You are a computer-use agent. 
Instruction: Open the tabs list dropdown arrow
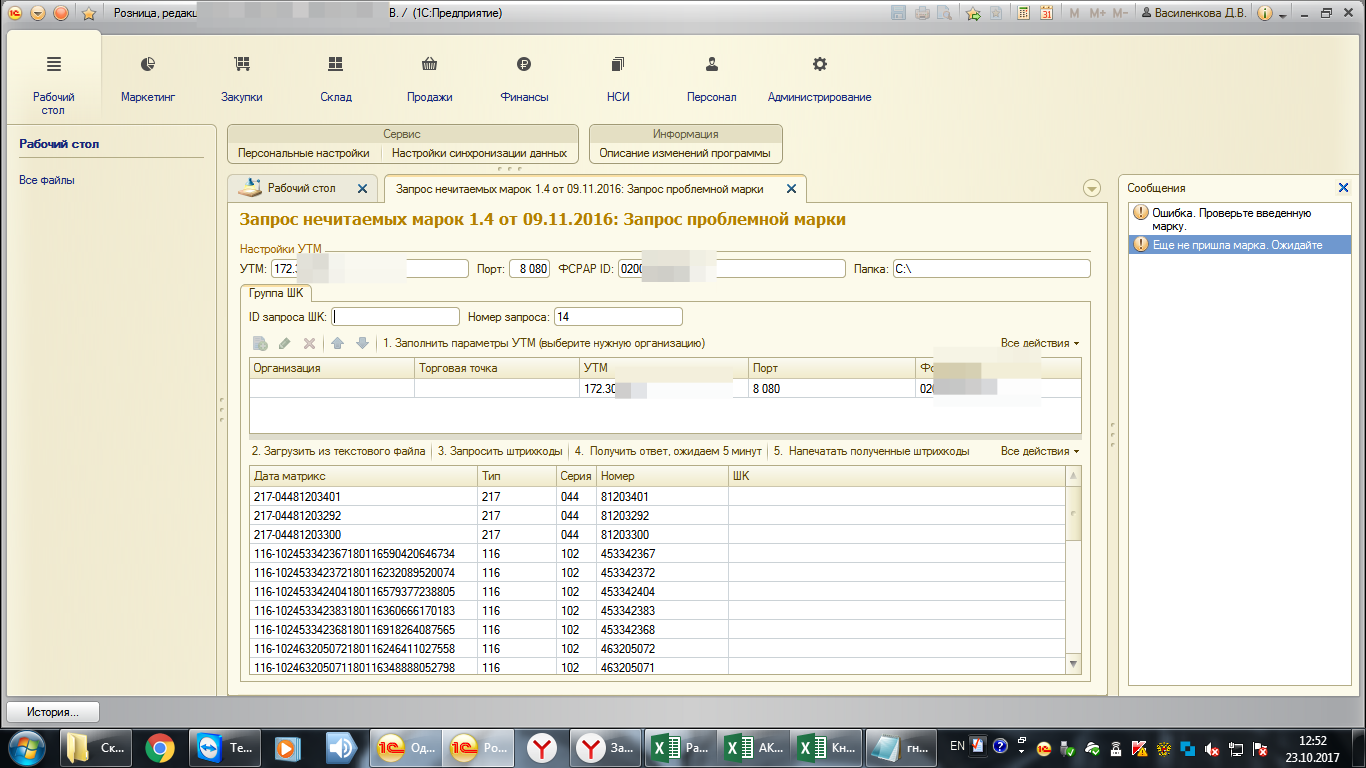coord(1092,188)
